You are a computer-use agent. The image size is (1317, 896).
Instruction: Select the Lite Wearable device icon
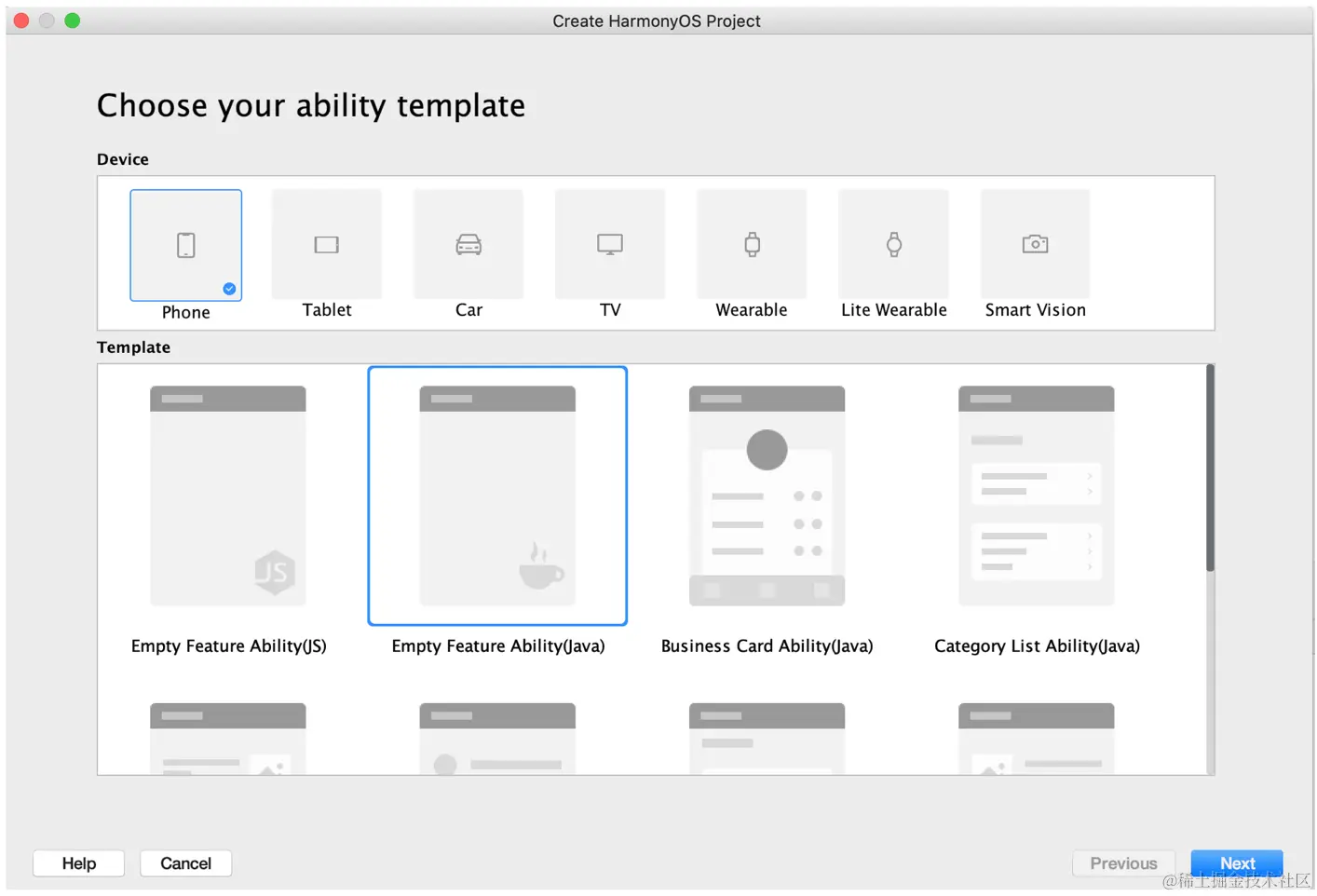[894, 244]
